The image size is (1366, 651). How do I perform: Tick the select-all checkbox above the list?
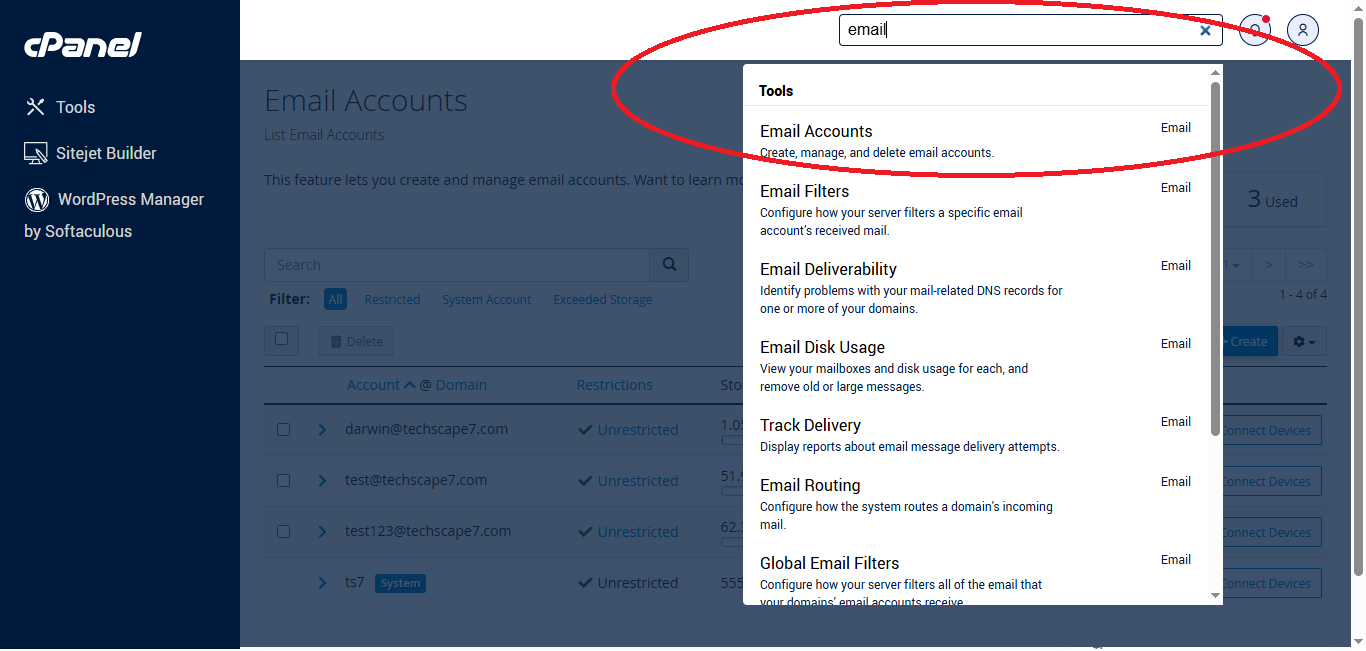point(281,340)
